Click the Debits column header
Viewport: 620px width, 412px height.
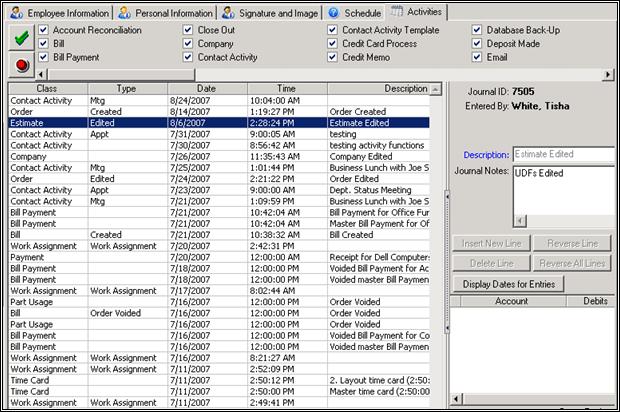[x=592, y=301]
